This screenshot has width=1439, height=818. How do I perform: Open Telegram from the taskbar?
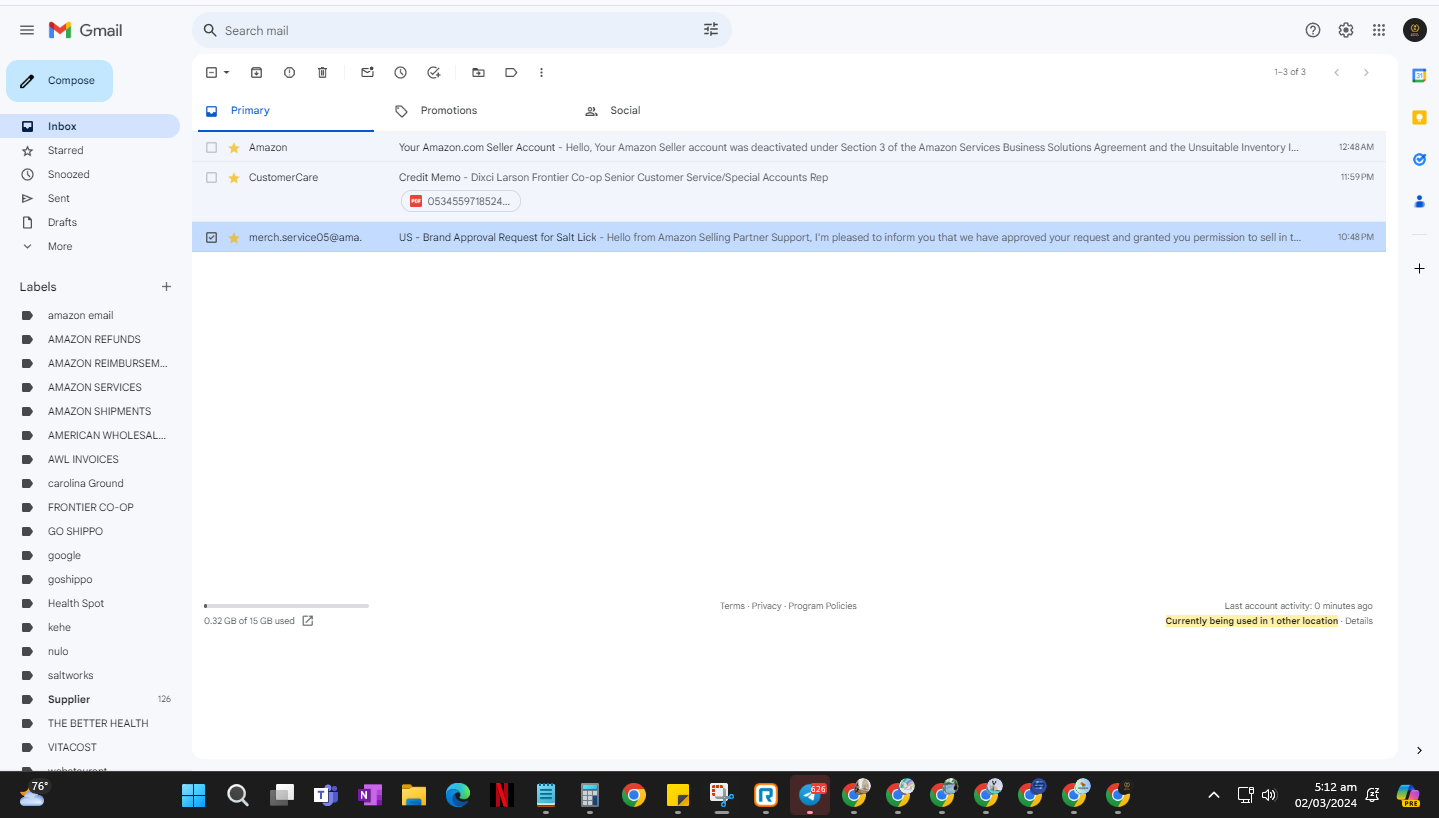[810, 795]
